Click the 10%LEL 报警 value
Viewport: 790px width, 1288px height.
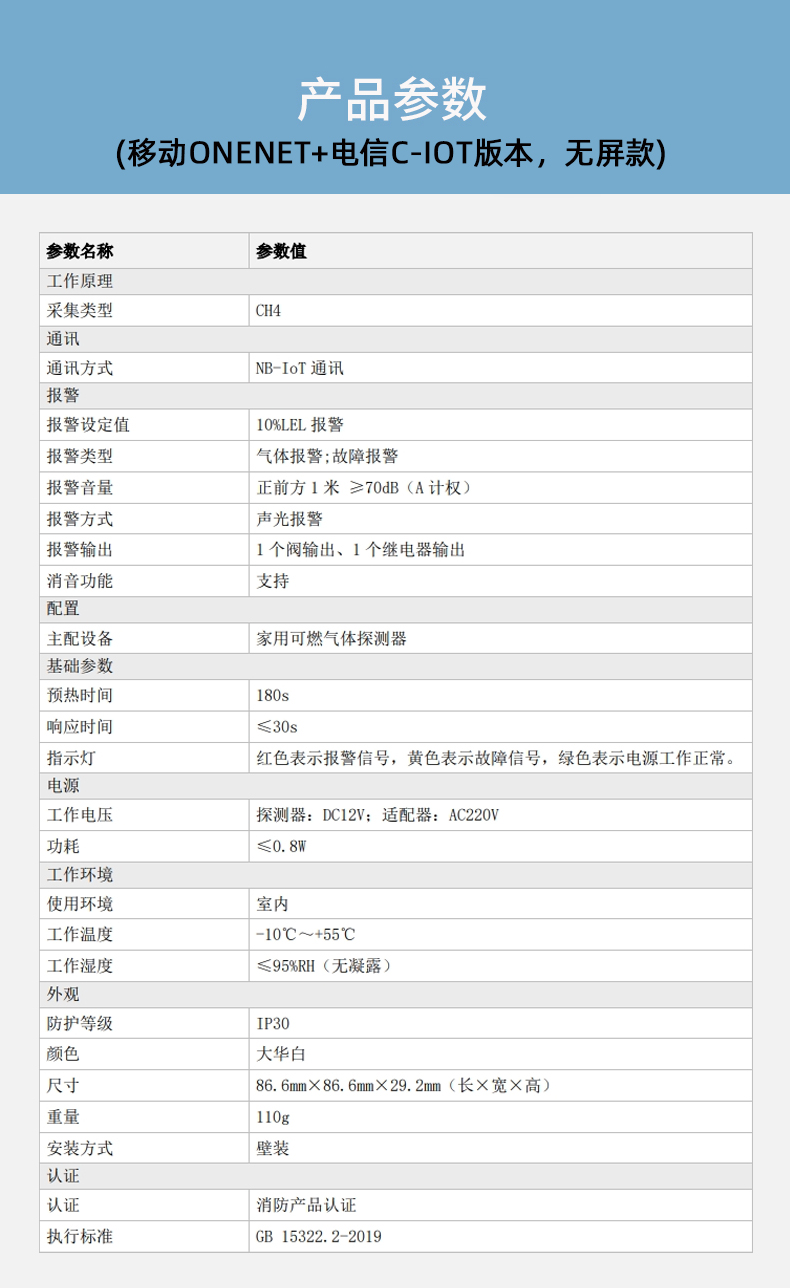301,425
